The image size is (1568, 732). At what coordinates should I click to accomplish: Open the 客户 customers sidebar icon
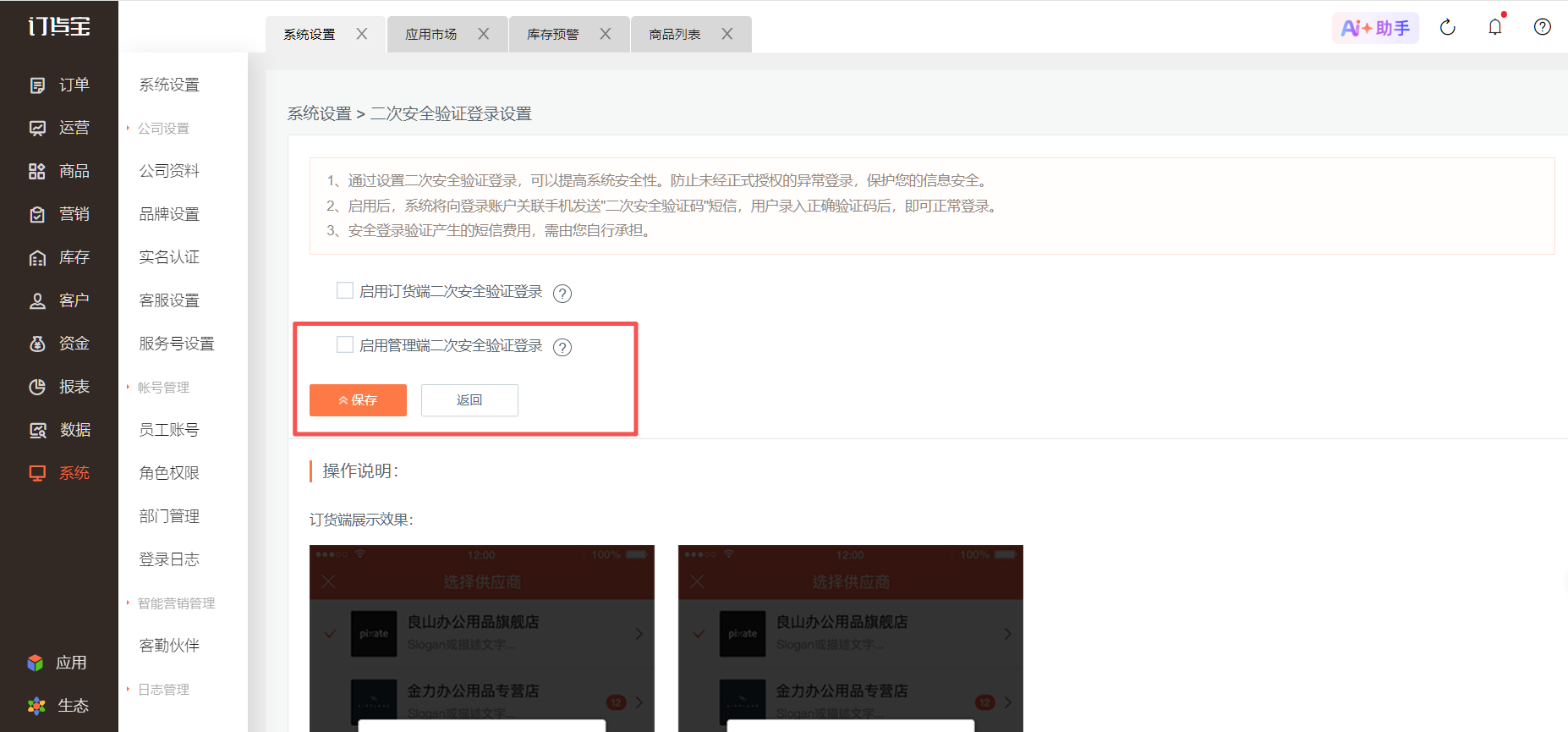(x=37, y=300)
